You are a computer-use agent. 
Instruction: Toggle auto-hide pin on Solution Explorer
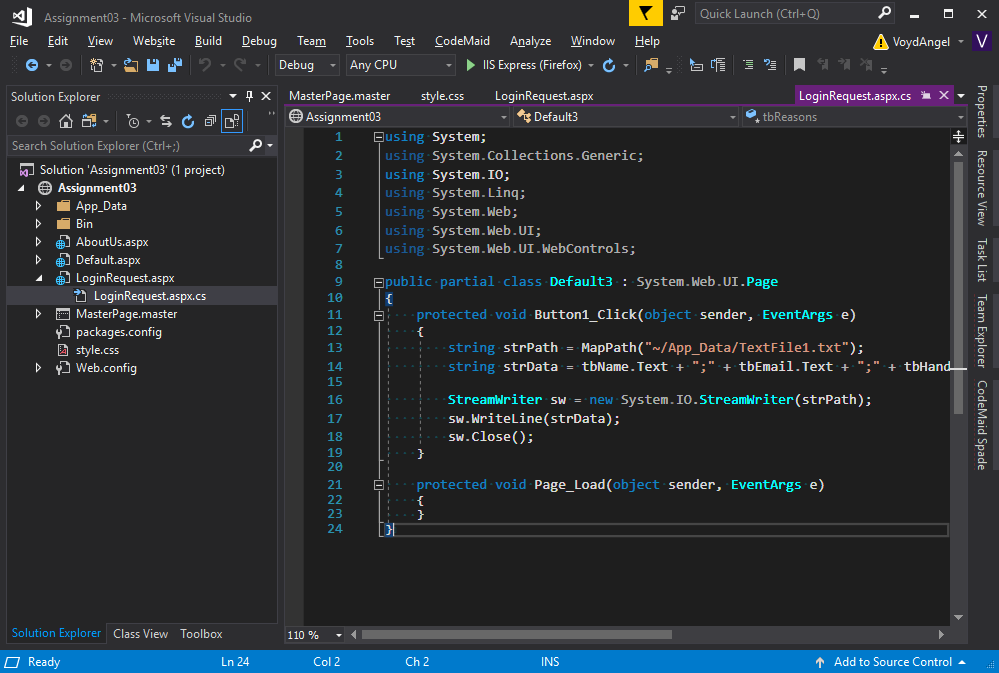(x=249, y=96)
